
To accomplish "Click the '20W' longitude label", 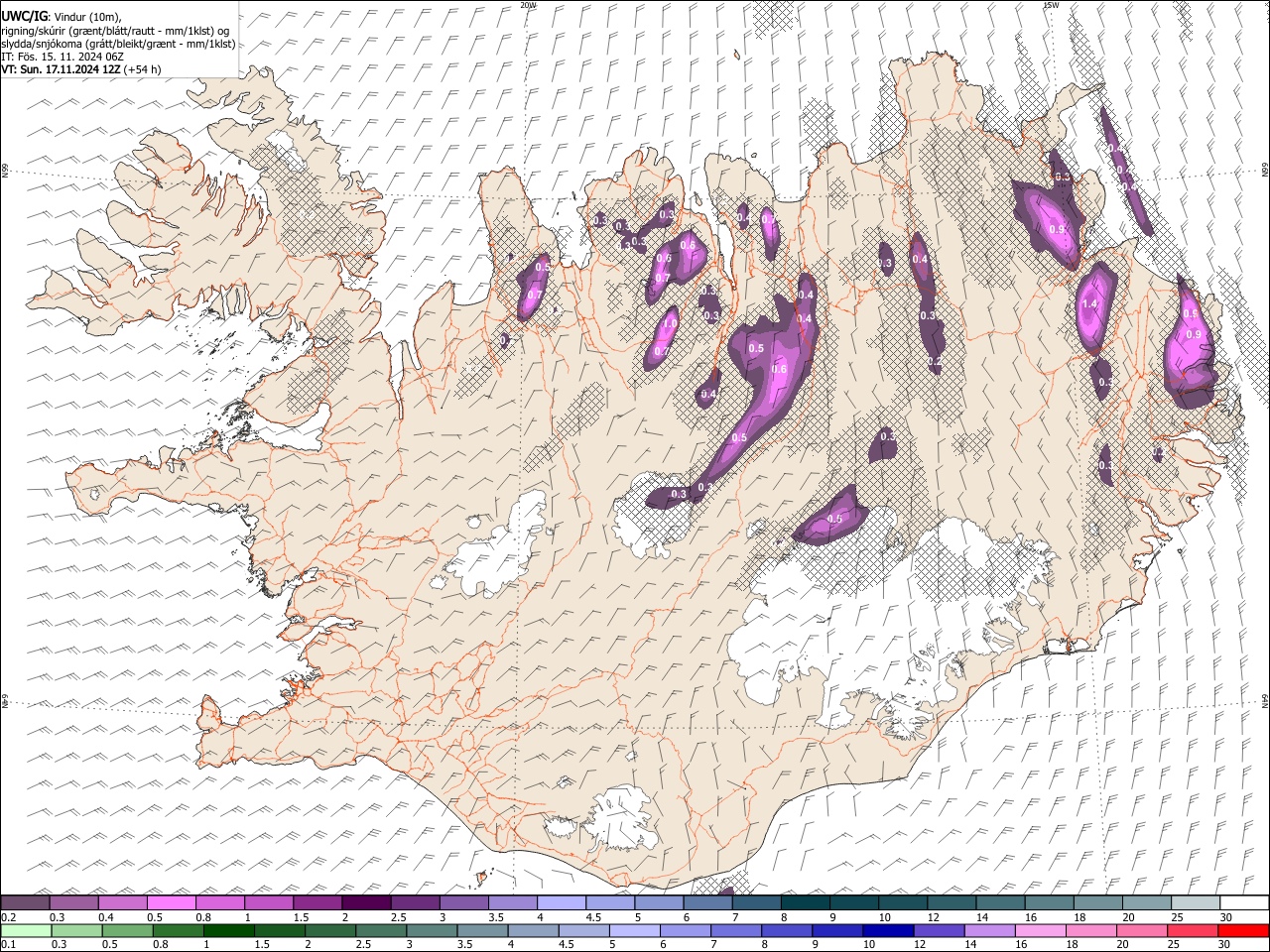I will coord(528,5).
